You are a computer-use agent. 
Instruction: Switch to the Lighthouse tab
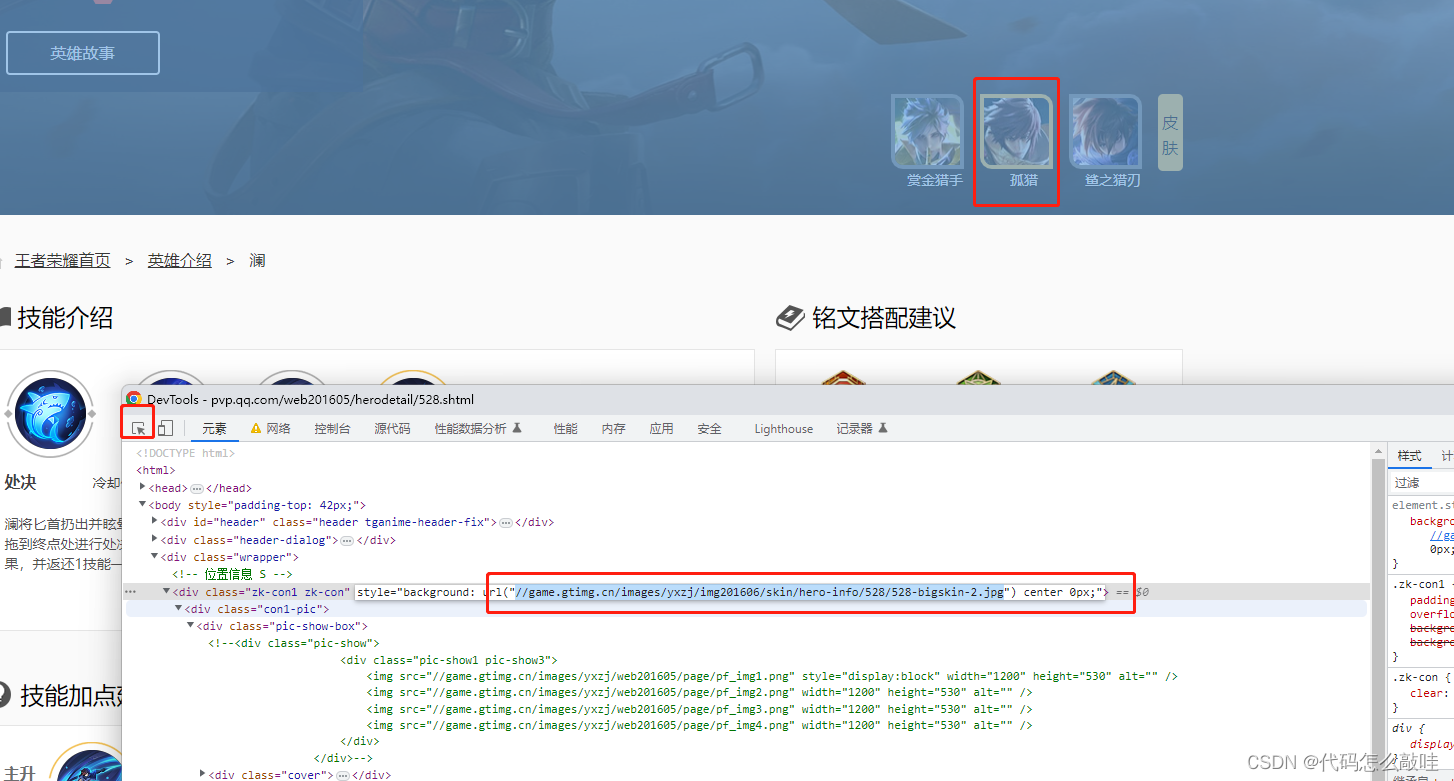click(784, 428)
